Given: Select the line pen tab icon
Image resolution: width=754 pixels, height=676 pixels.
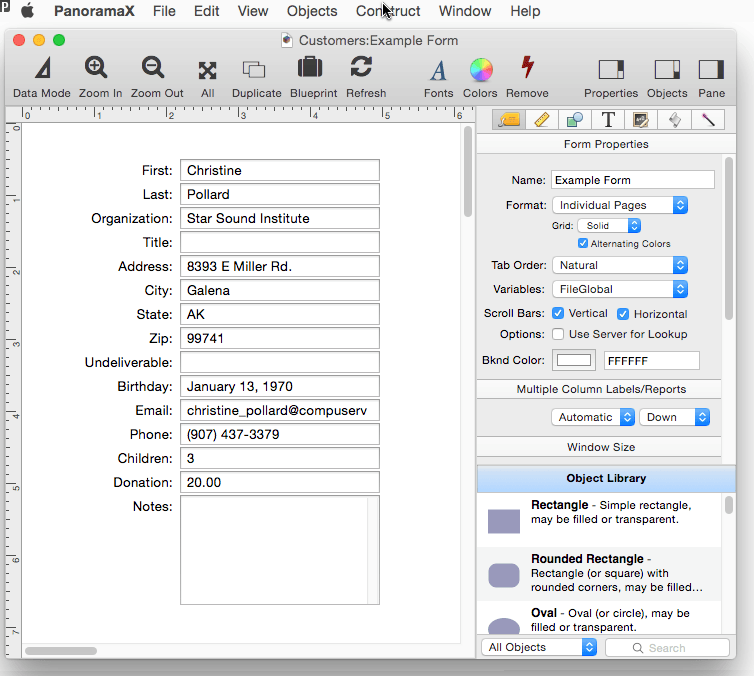Looking at the screenshot, I should pos(708,120).
